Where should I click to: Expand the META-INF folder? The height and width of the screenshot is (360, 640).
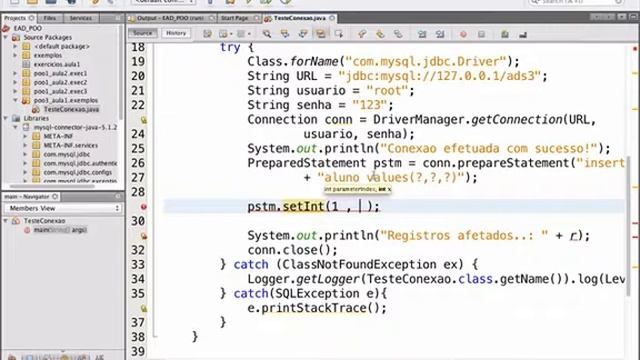(25, 136)
